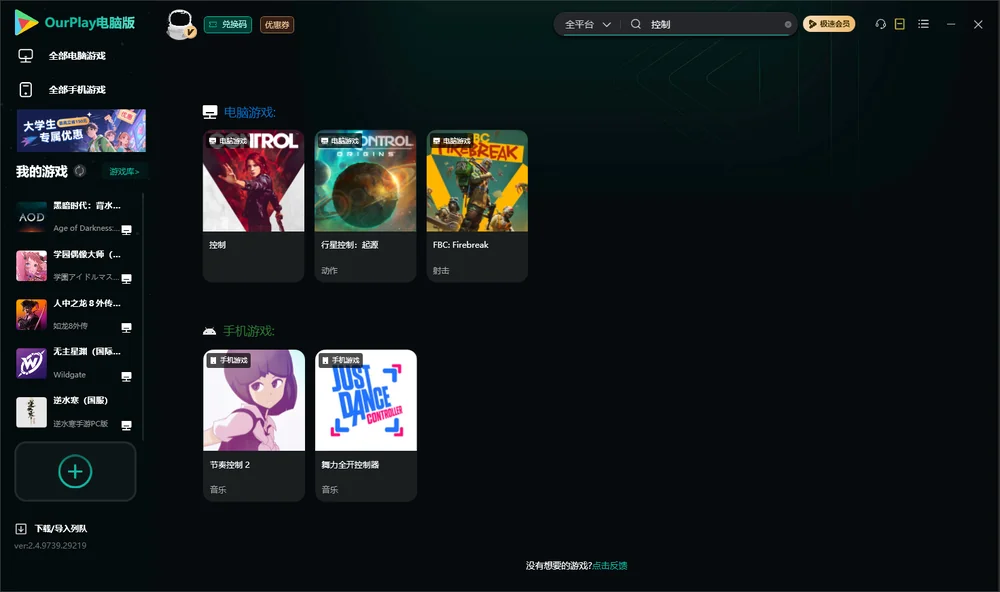
Task: Click version text ver:2.4.9739.29219
Action: (50, 546)
